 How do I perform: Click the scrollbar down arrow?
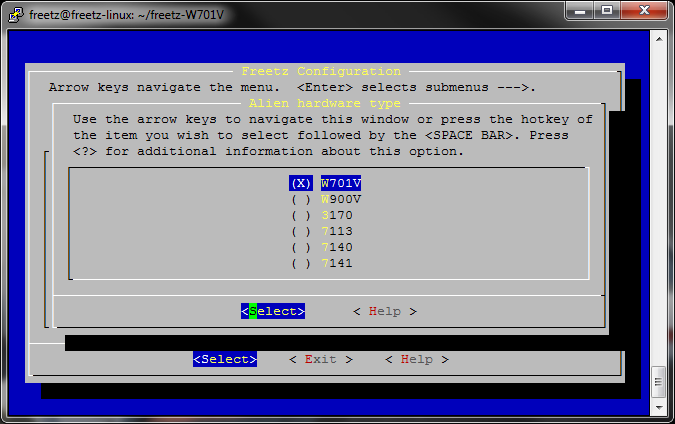click(x=658, y=408)
